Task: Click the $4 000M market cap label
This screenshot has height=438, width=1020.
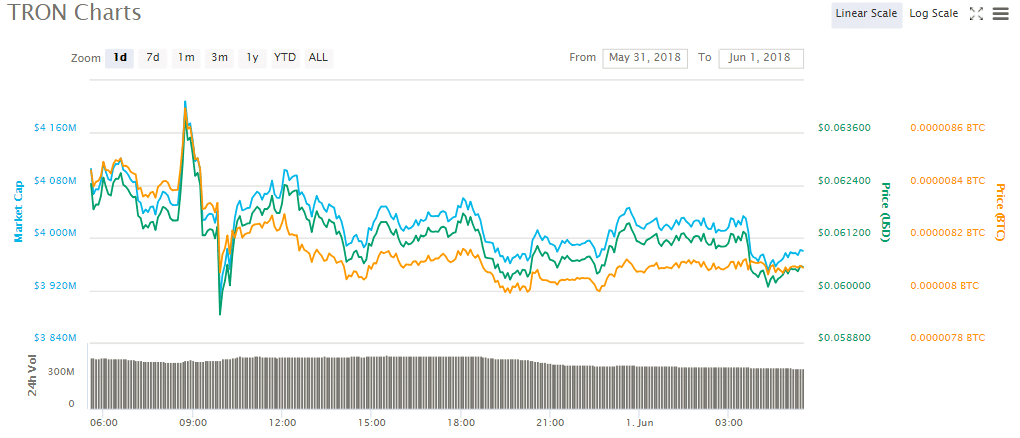Action: coord(55,233)
